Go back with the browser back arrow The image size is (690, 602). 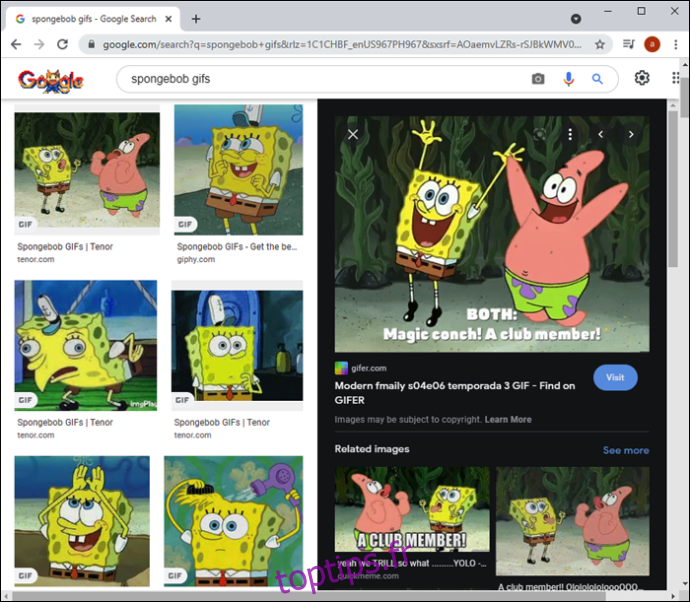click(x=16, y=44)
